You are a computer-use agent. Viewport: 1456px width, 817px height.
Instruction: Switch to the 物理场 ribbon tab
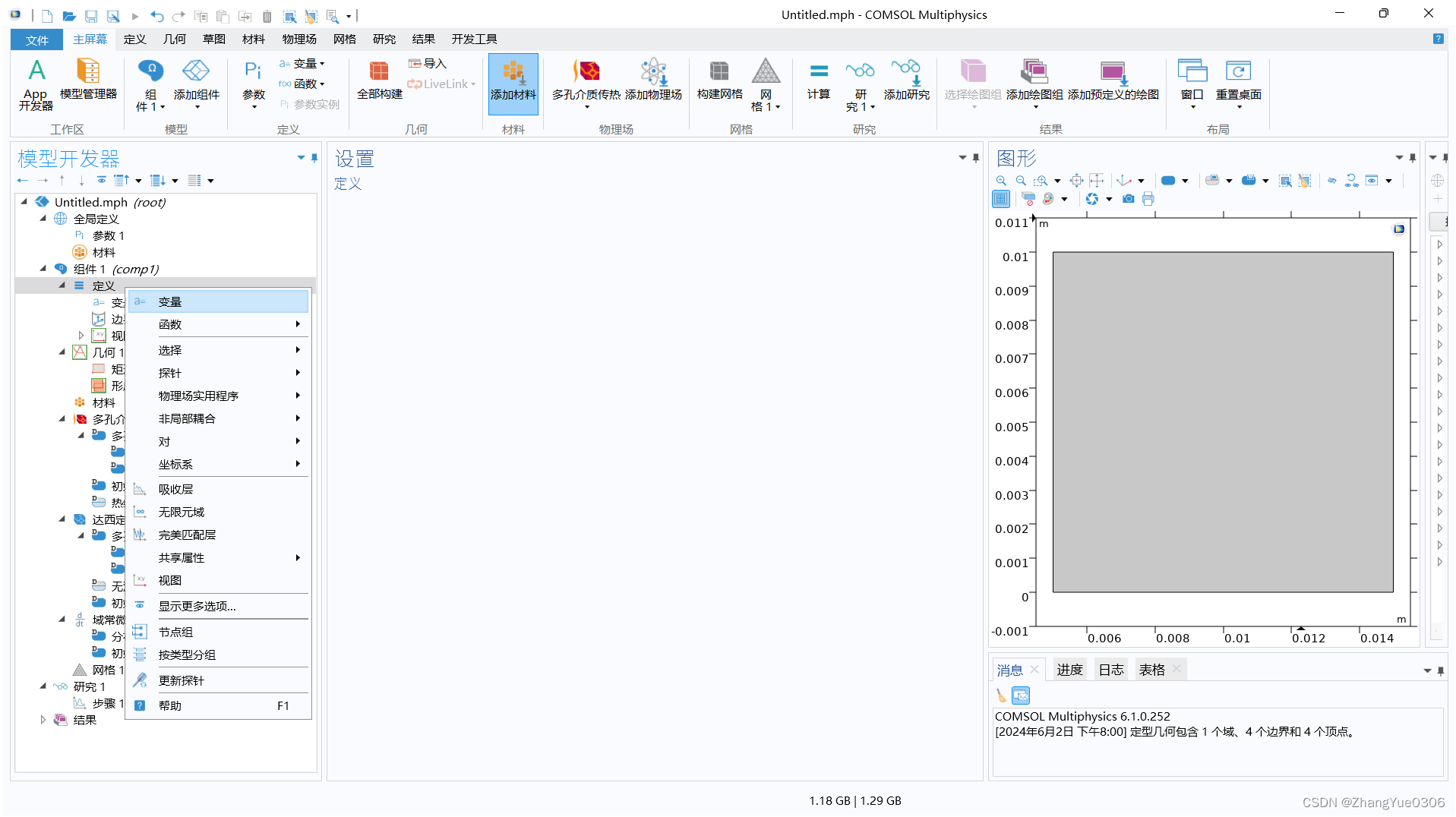pos(299,39)
